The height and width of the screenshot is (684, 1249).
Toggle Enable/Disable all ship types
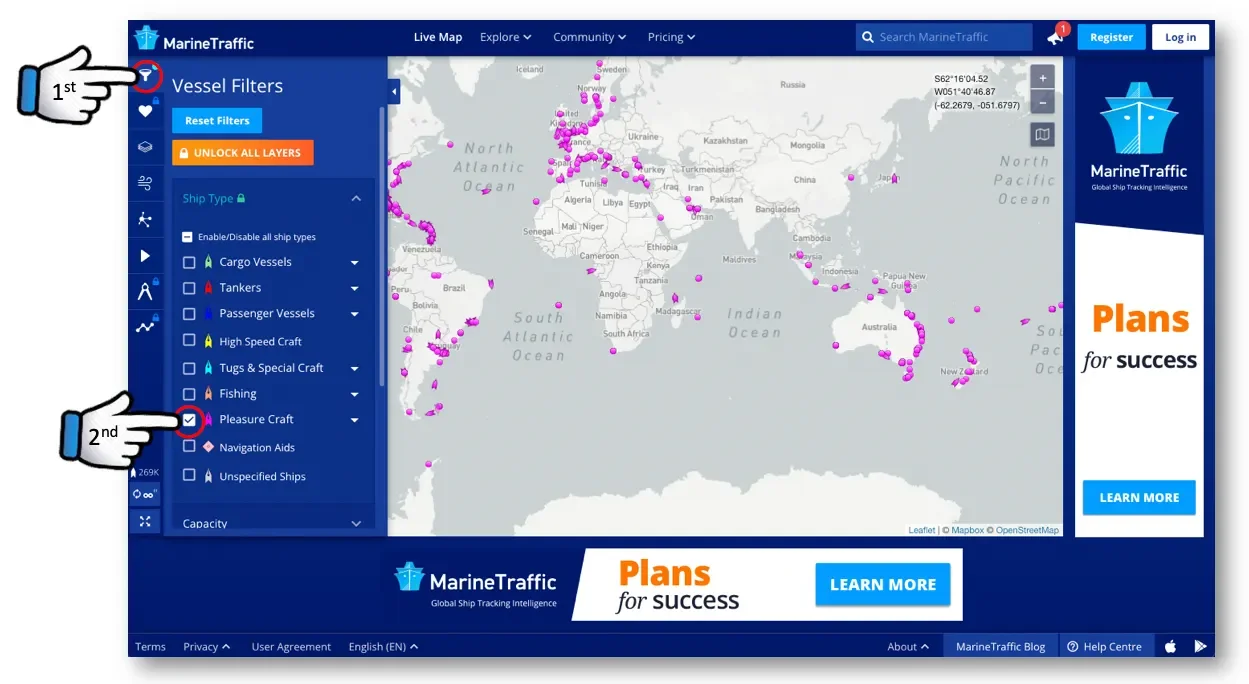point(187,237)
